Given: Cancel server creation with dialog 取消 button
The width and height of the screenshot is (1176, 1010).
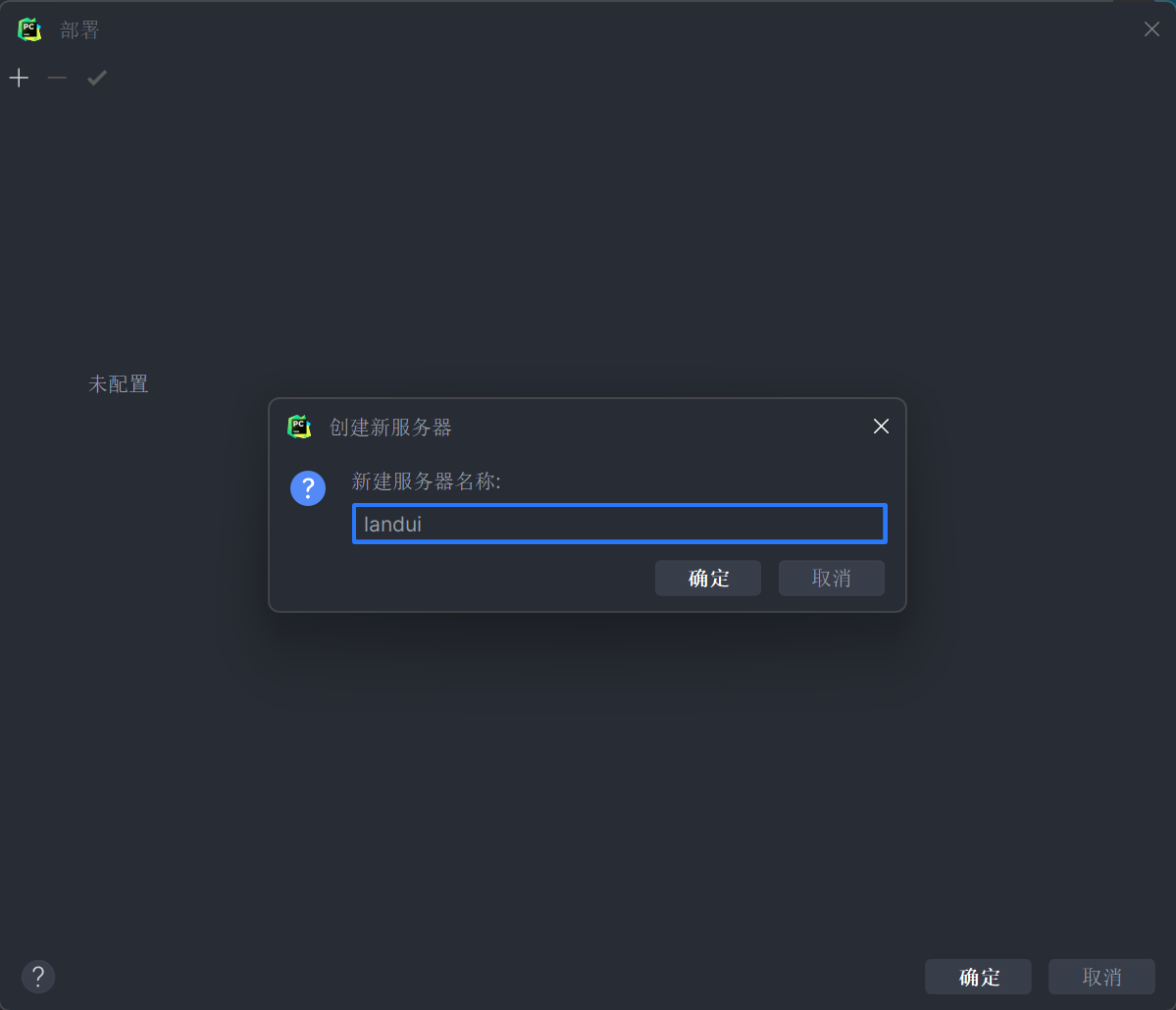Looking at the screenshot, I should pyautogui.click(x=831, y=579).
